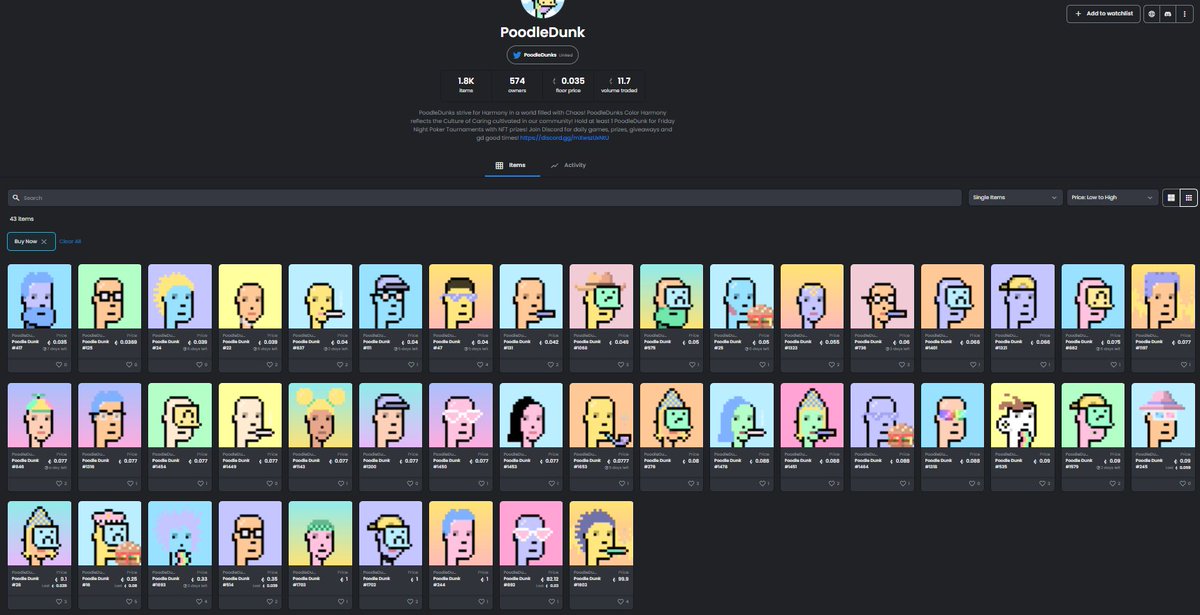Follow the discord.gg invite link
The image size is (1200, 615).
564,137
